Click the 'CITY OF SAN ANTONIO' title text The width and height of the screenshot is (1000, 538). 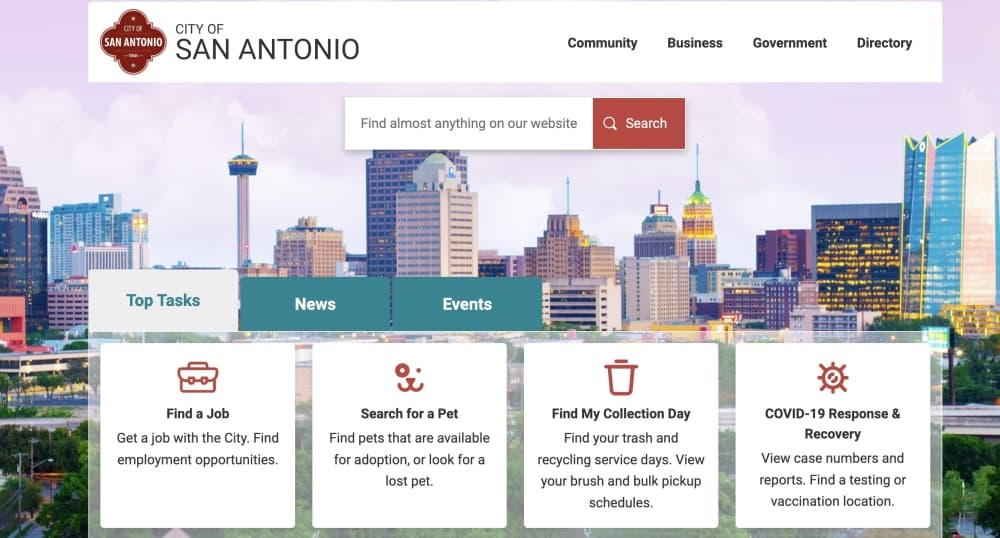(267, 42)
